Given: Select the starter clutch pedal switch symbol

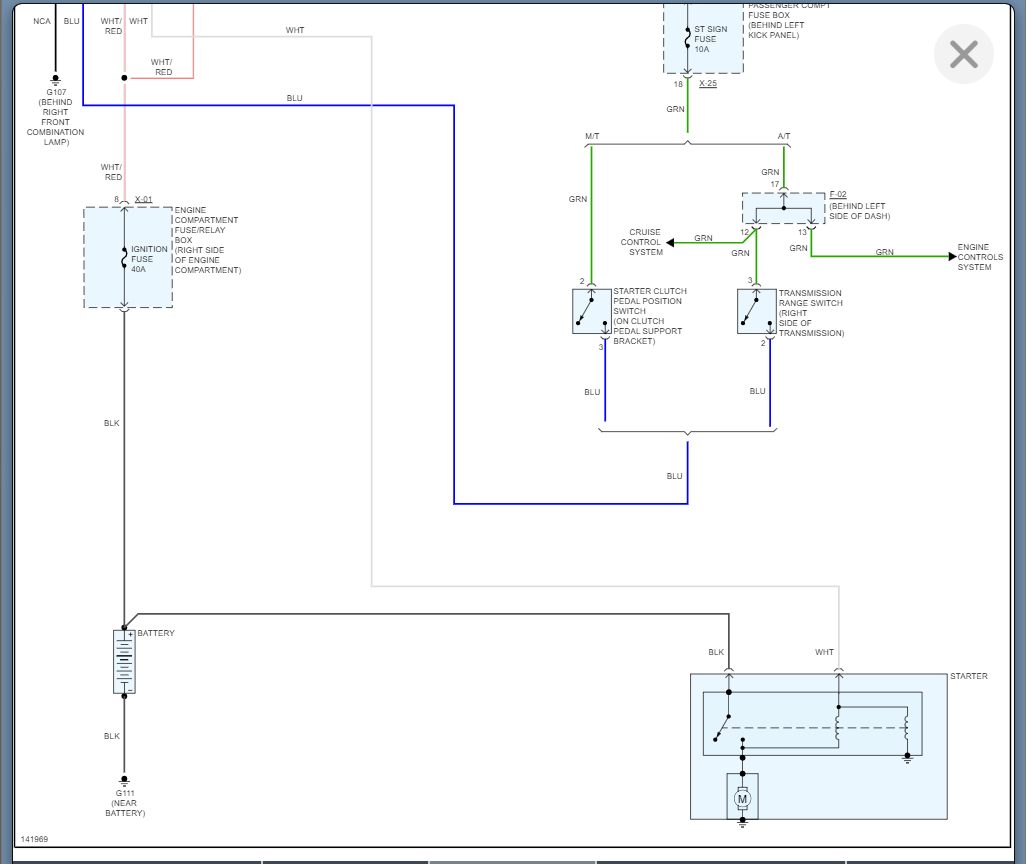Looking at the screenshot, I should coord(592,312).
